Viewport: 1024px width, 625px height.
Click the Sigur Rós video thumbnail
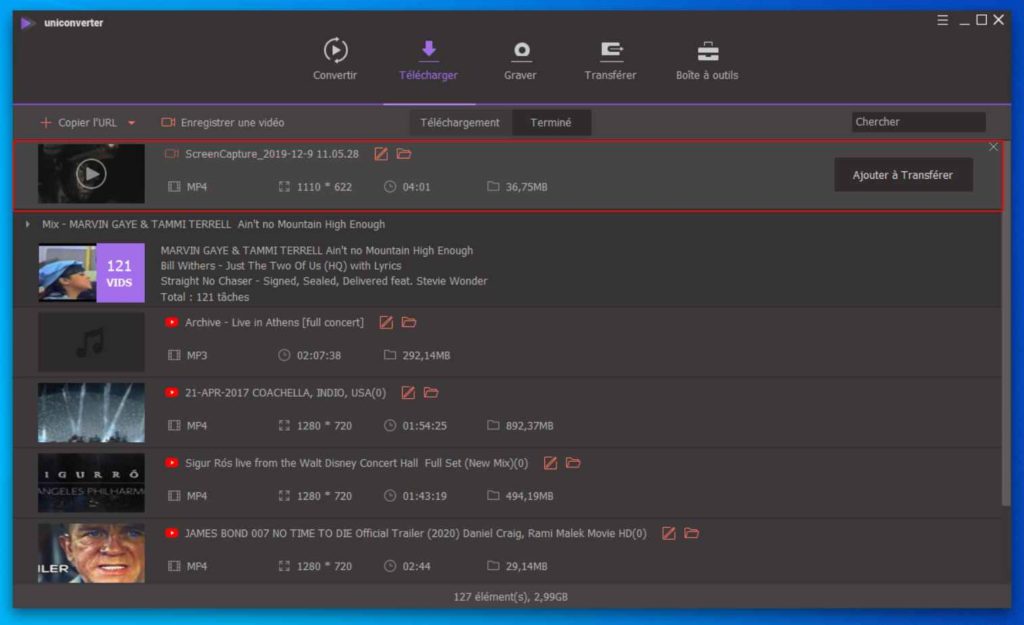click(x=91, y=483)
